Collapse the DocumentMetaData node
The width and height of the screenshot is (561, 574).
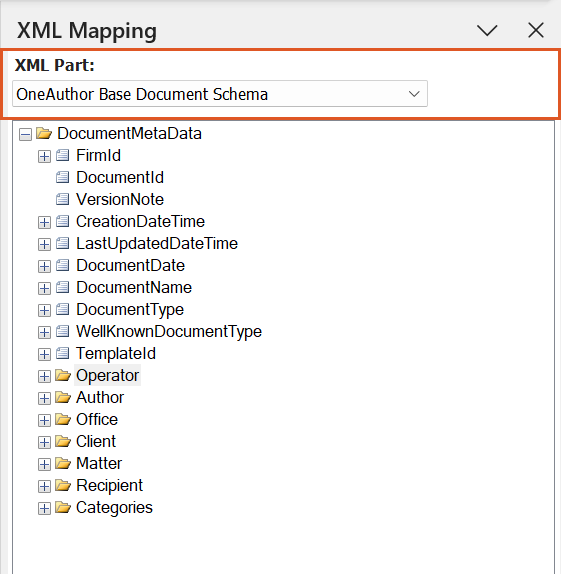(25, 134)
